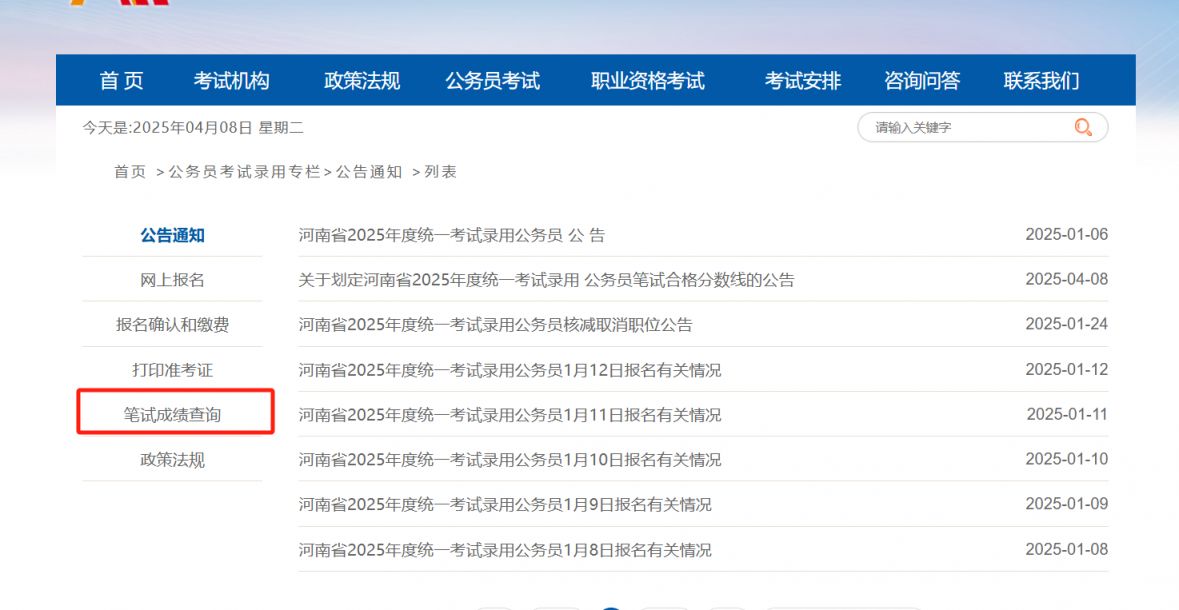Select 公告通知 in the left sidebar
The height and width of the screenshot is (610, 1179).
[x=172, y=236]
